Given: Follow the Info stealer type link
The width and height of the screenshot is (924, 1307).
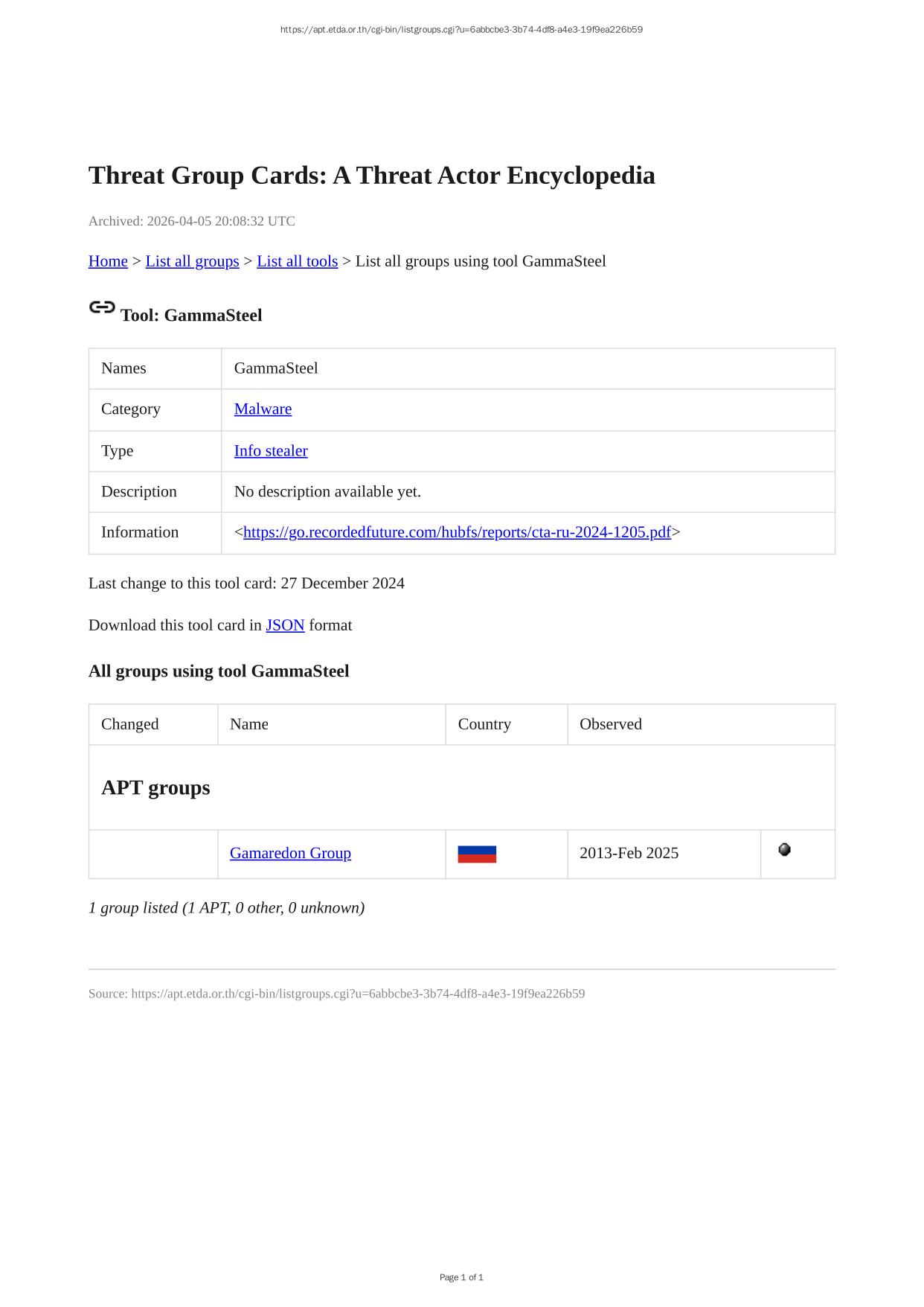Looking at the screenshot, I should click(271, 451).
